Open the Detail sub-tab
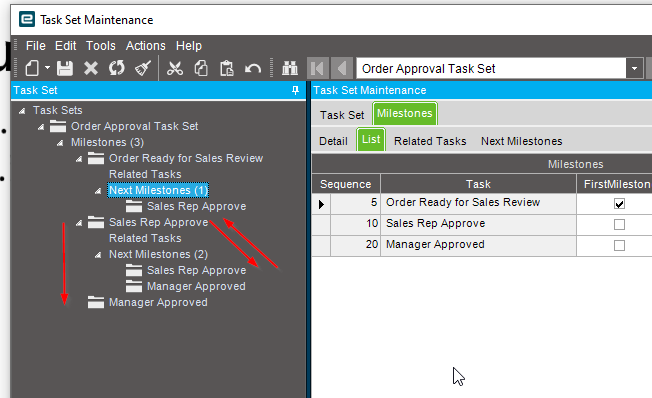The width and height of the screenshot is (652, 398). click(333, 141)
